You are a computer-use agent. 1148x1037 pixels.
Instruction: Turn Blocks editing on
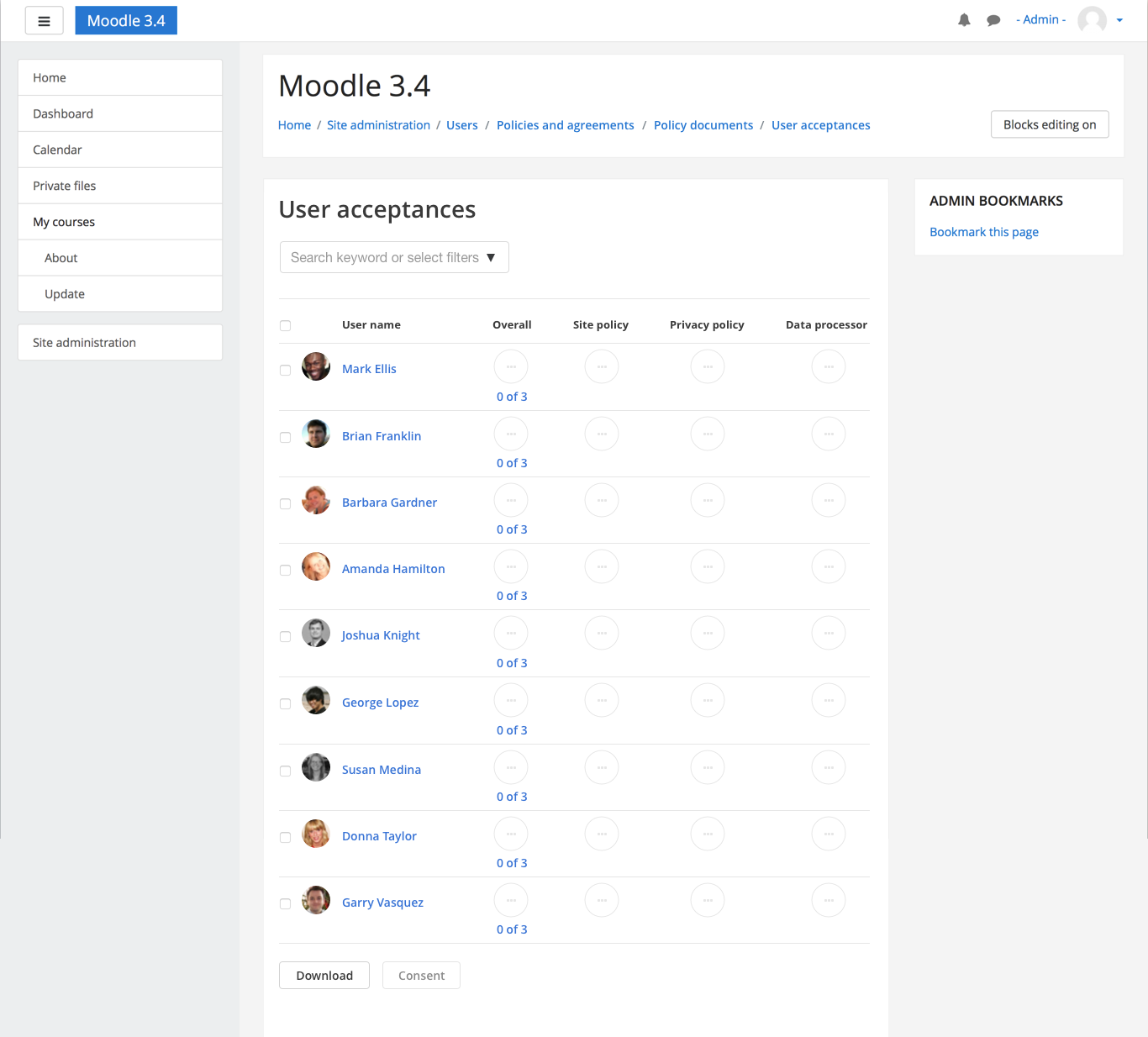tap(1050, 124)
